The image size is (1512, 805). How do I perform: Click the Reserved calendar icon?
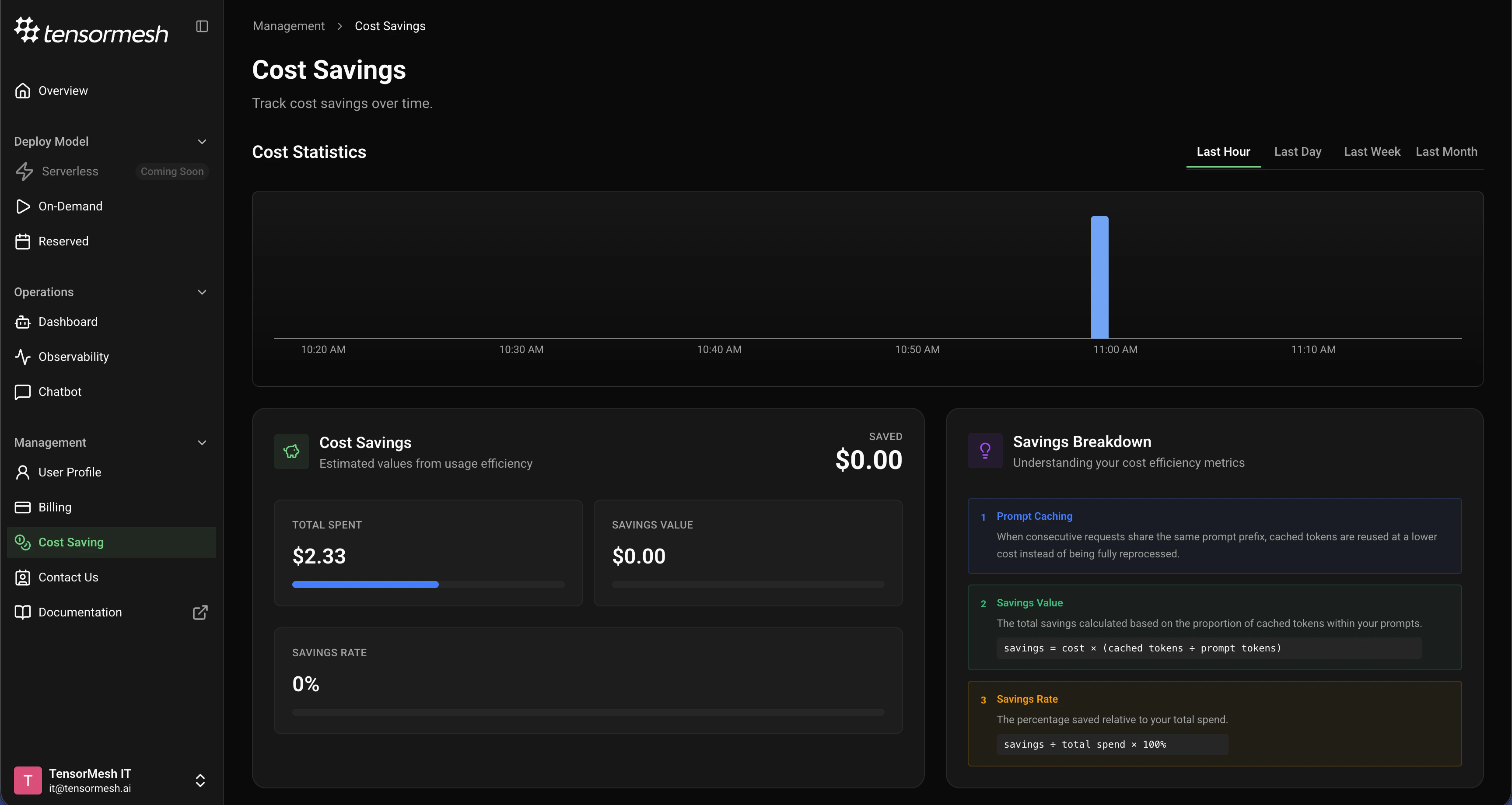[x=23, y=241]
